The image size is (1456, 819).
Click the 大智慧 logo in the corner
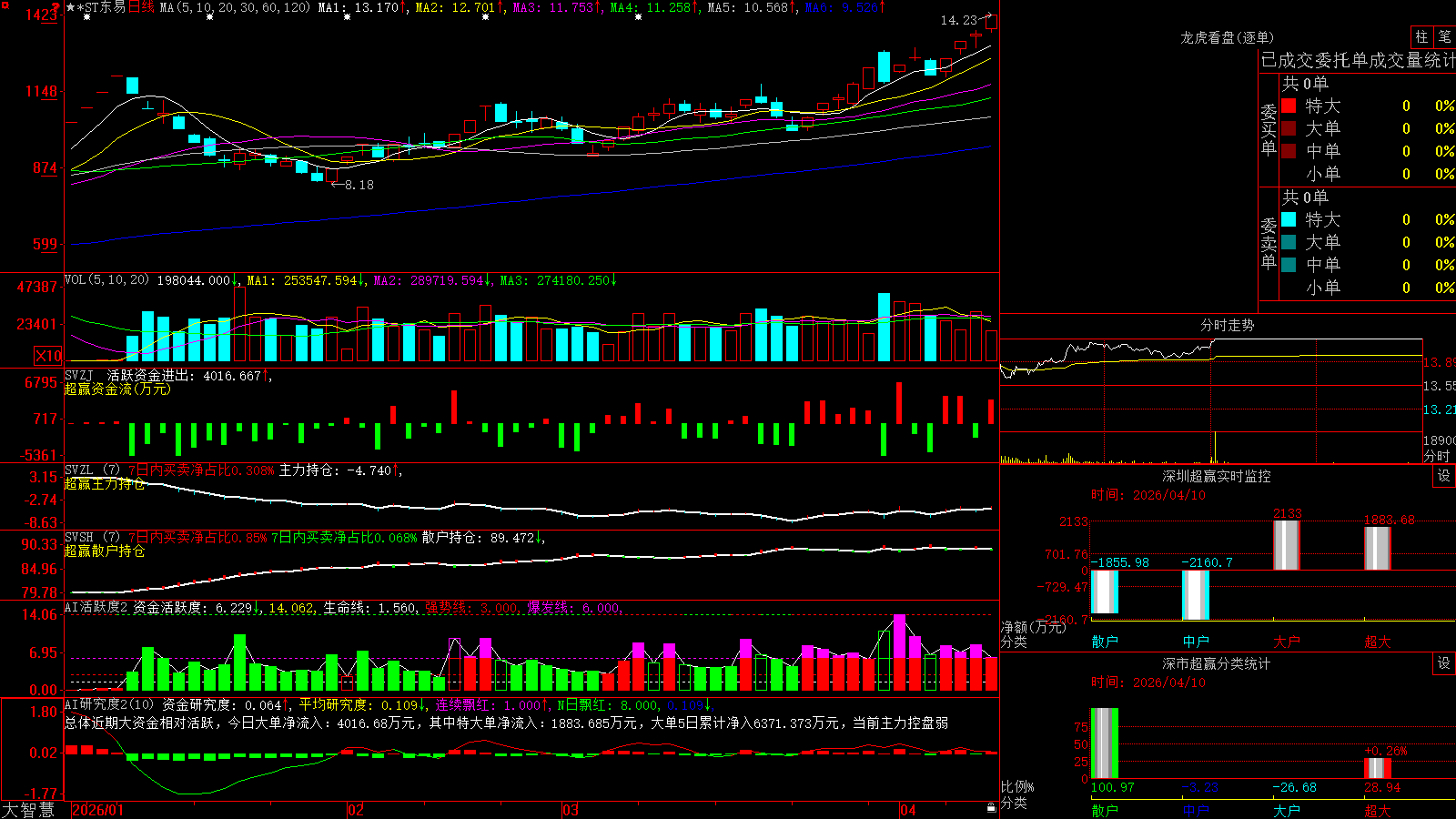[x=28, y=810]
